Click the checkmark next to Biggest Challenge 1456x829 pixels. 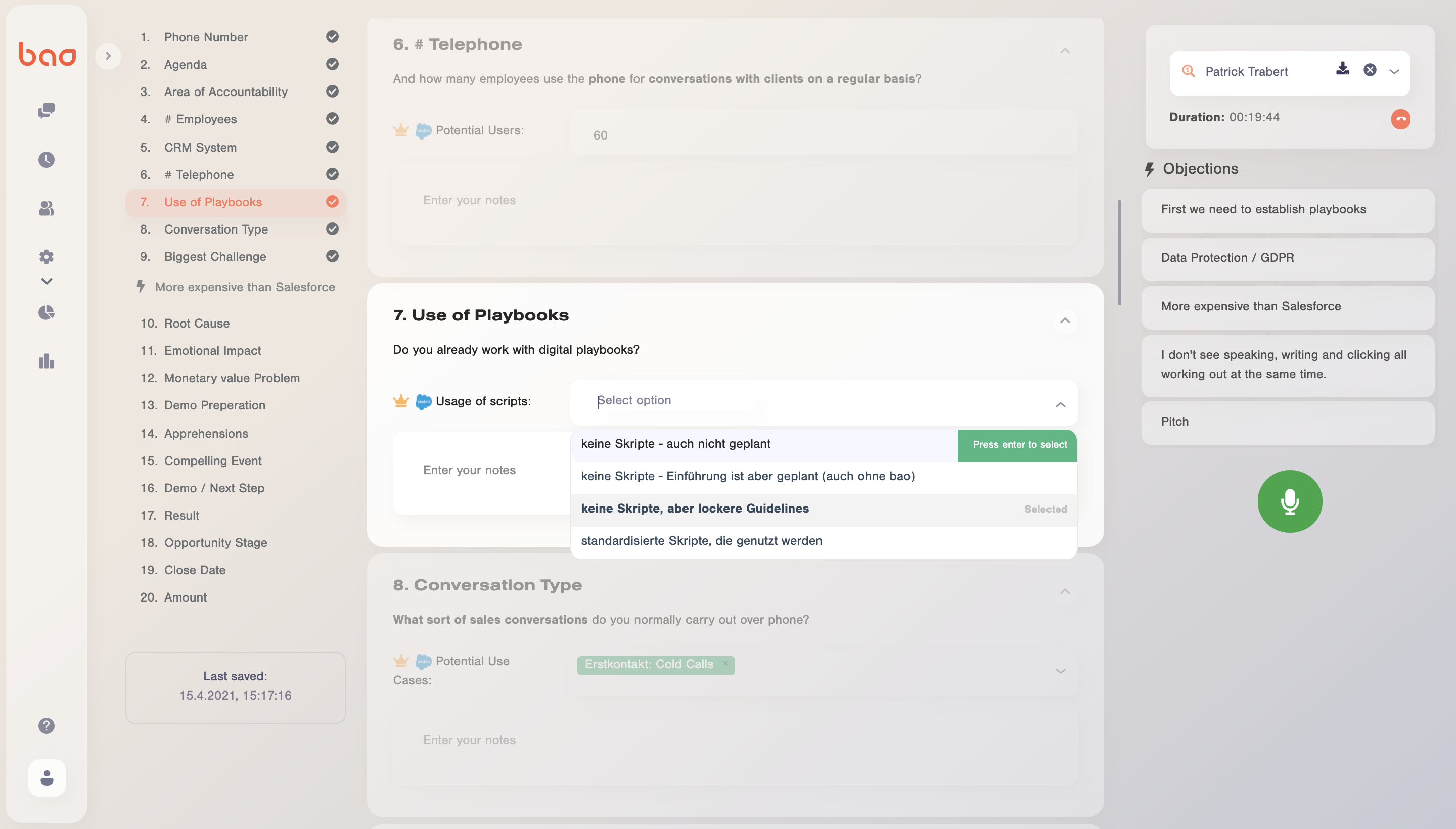333,256
